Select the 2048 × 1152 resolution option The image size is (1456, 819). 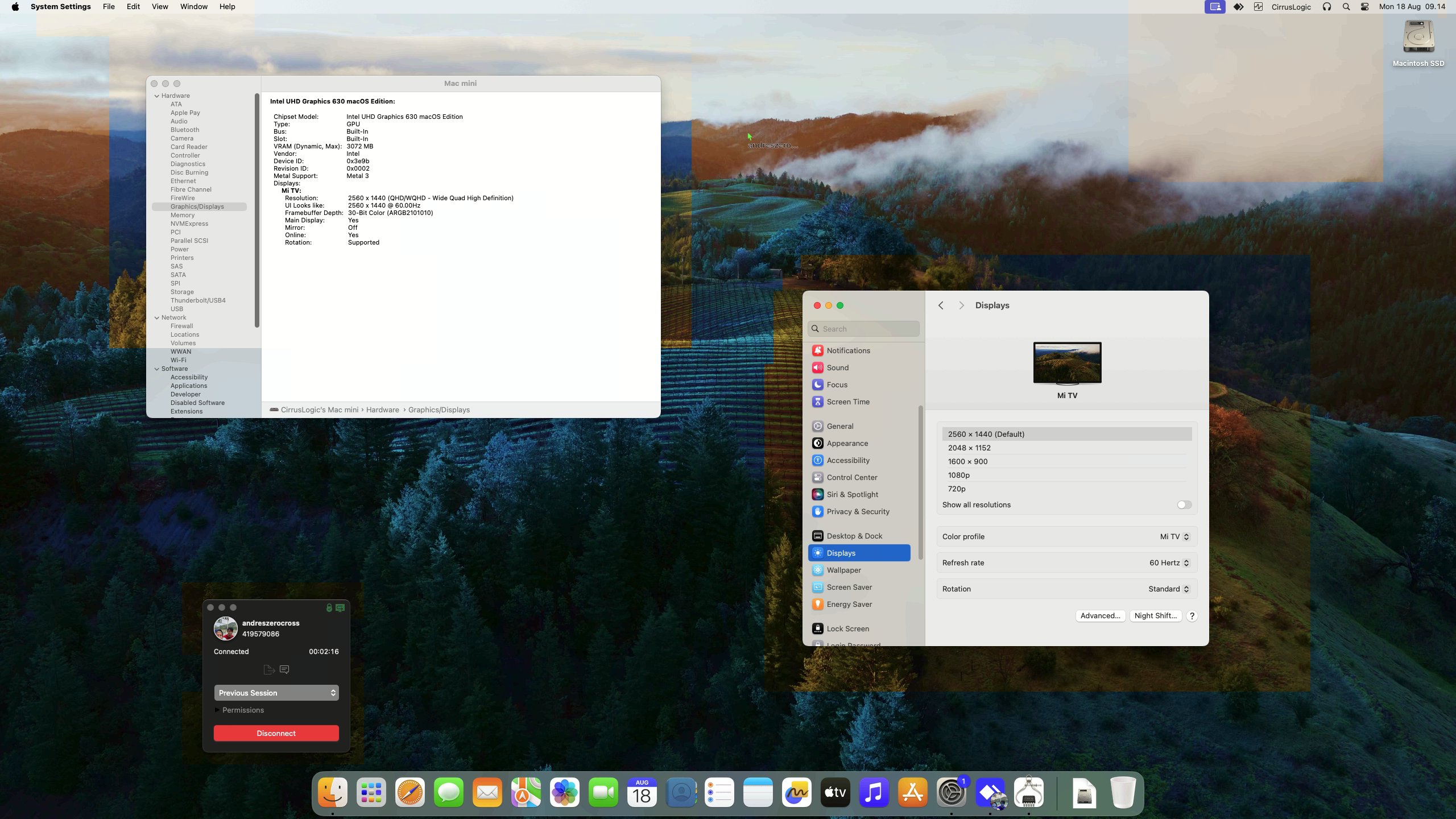[x=969, y=448]
